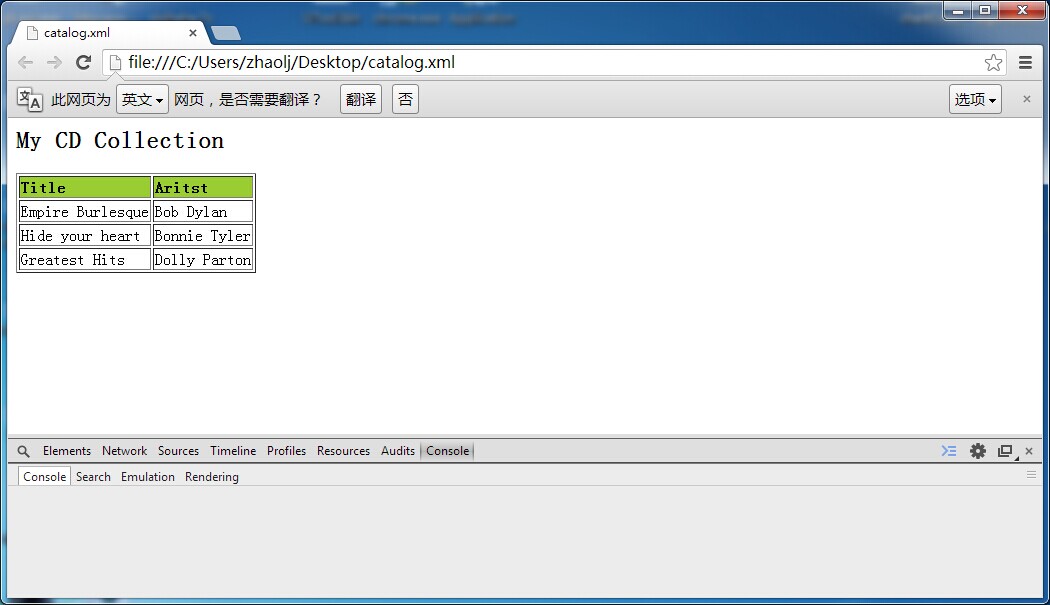
Task: Select the catalog.xml browser tab
Action: [x=109, y=33]
